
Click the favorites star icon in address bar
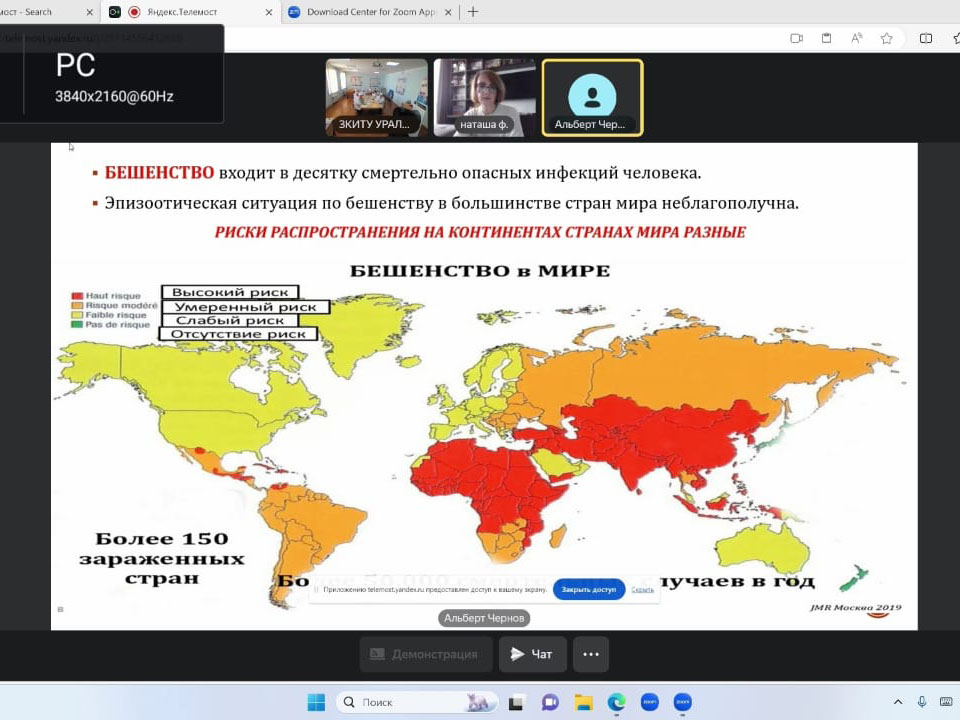click(x=886, y=38)
